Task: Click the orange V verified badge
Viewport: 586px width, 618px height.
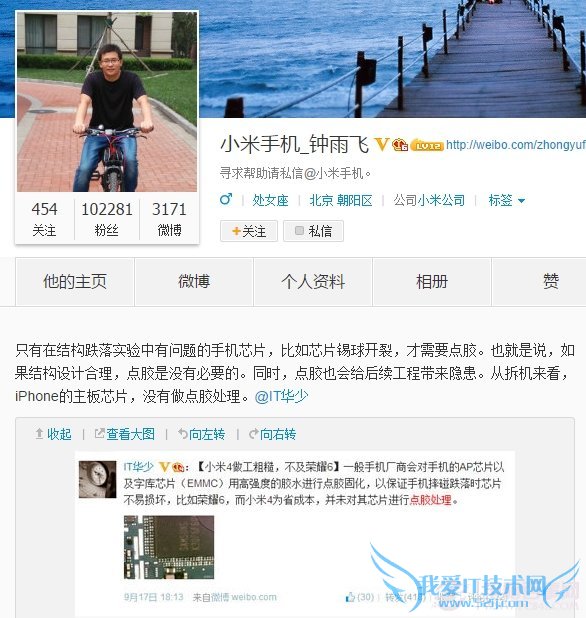Action: [x=381, y=145]
